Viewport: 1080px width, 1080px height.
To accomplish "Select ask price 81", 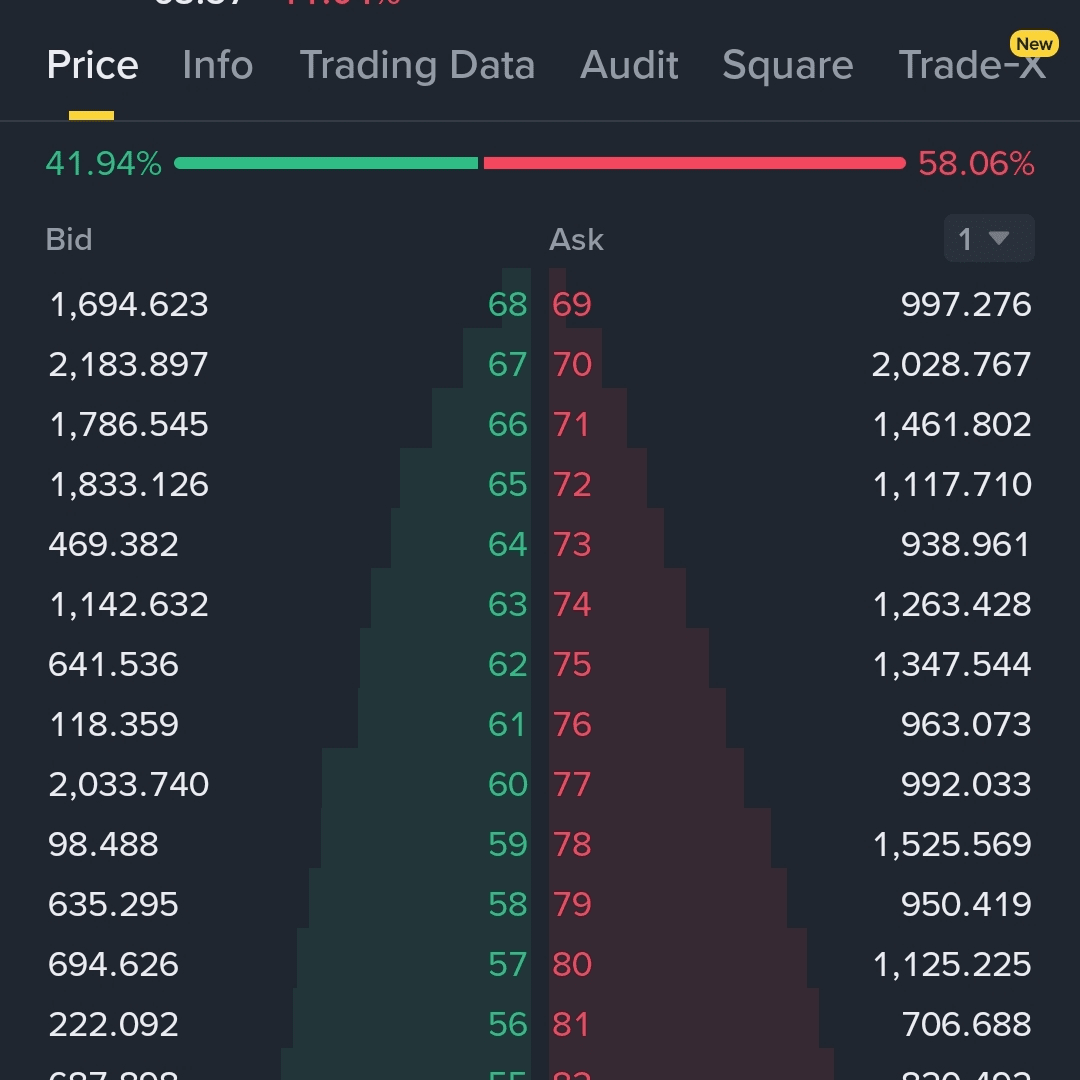I will pos(572,1024).
